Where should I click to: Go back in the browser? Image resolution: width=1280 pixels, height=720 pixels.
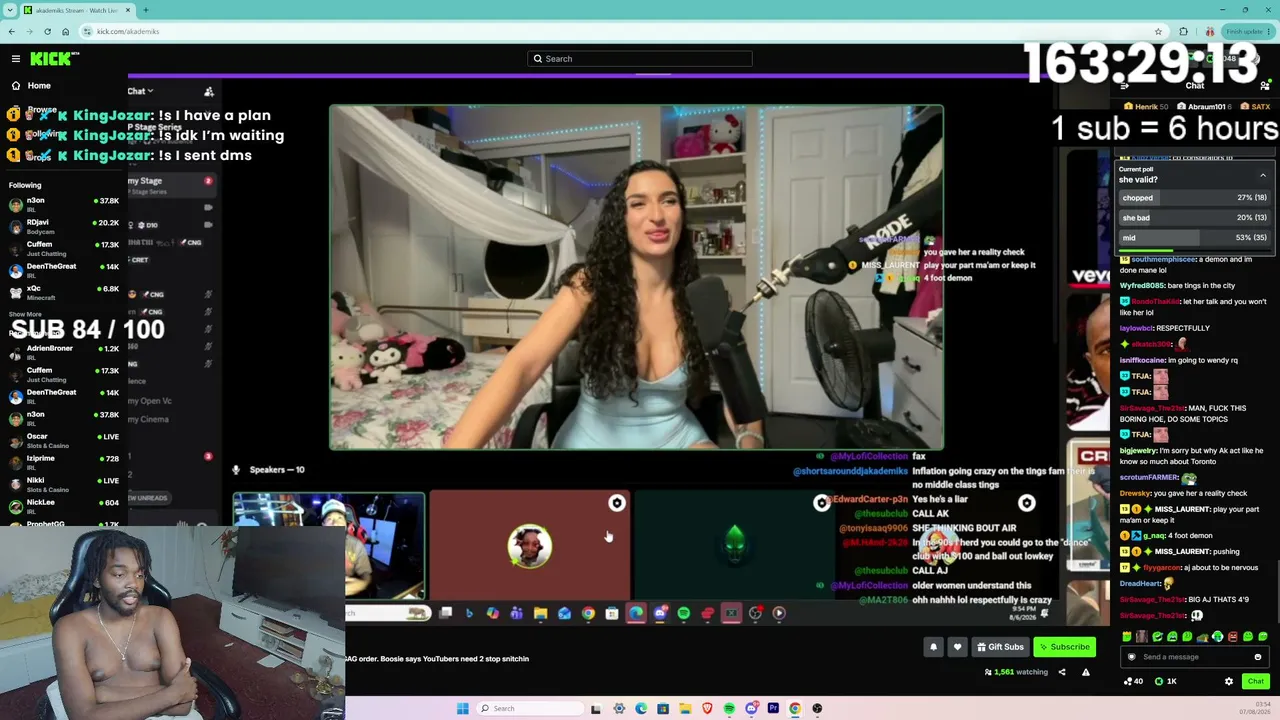pyautogui.click(x=11, y=31)
